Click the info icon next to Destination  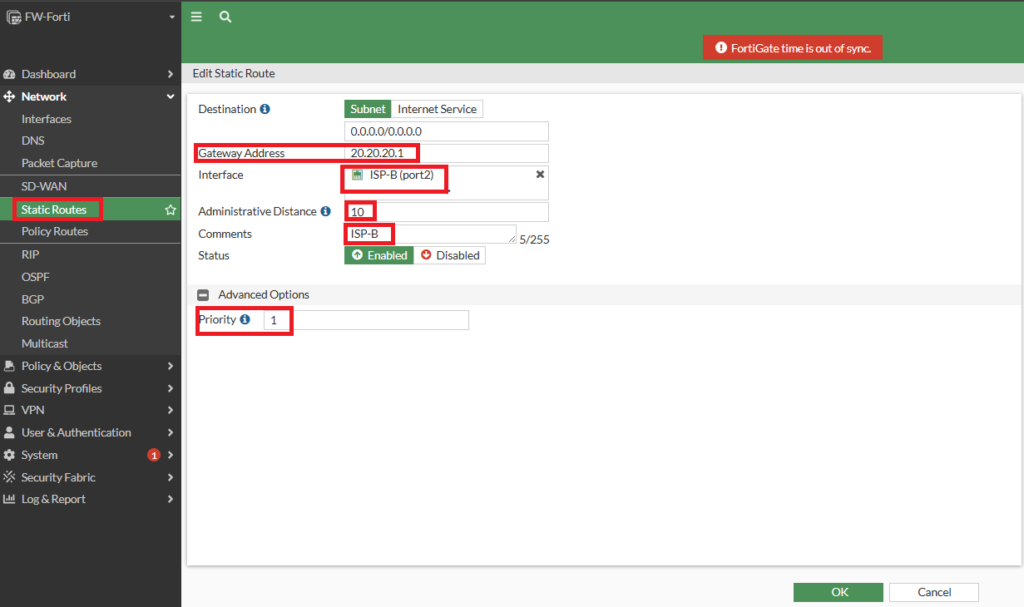click(265, 109)
